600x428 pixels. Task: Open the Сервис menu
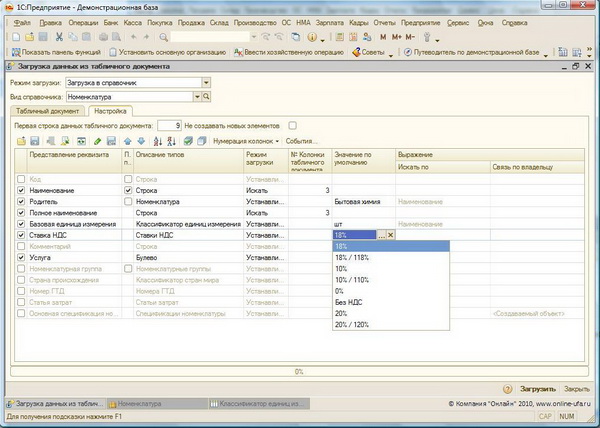coord(458,23)
